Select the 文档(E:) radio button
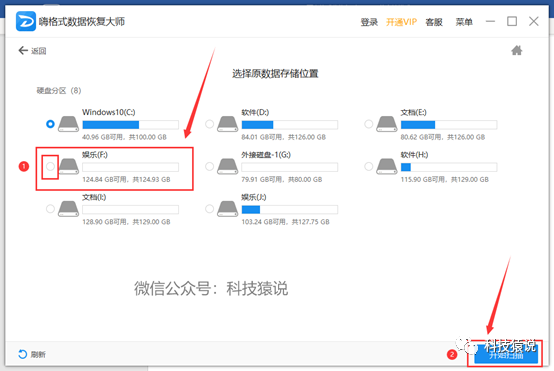 point(369,124)
